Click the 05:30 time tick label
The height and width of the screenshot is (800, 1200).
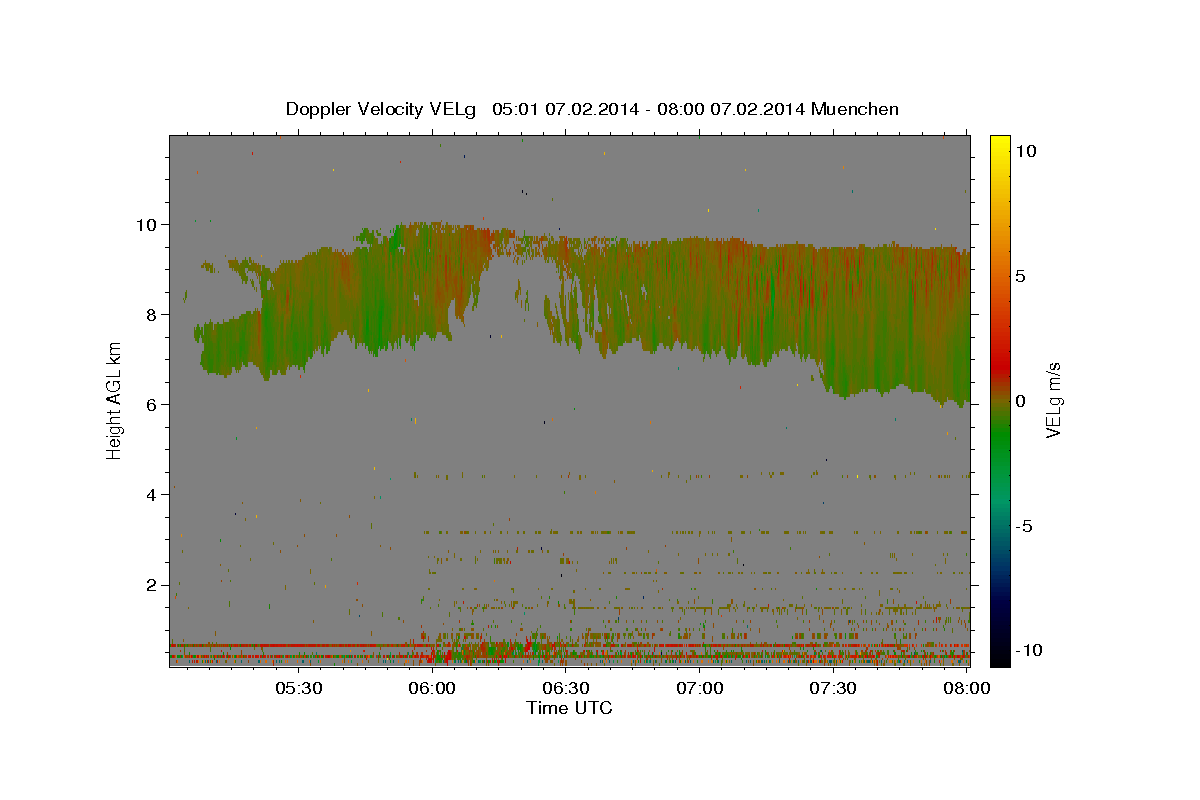298,688
